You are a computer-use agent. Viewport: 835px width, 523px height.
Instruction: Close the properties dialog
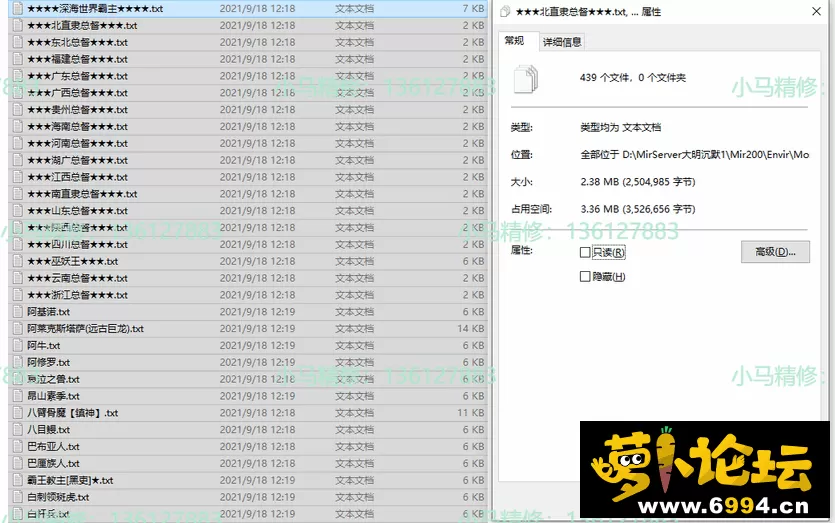[816, 11]
